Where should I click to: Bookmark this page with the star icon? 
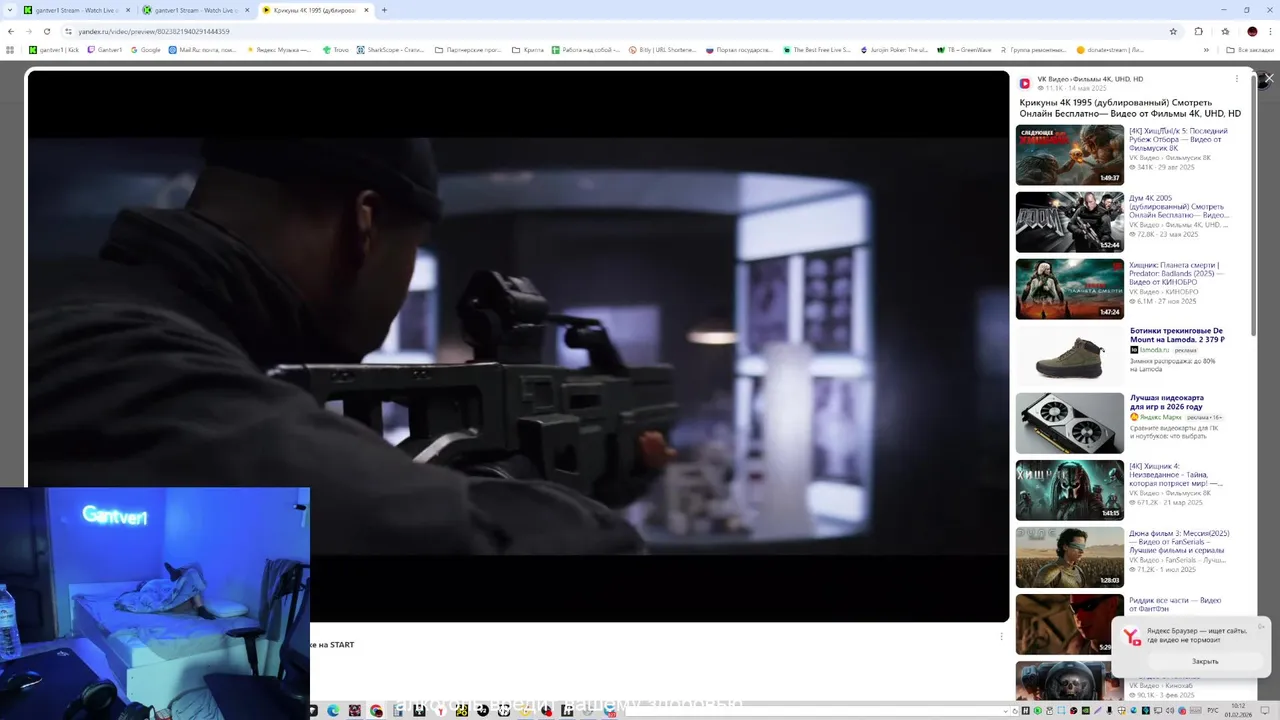(1173, 31)
